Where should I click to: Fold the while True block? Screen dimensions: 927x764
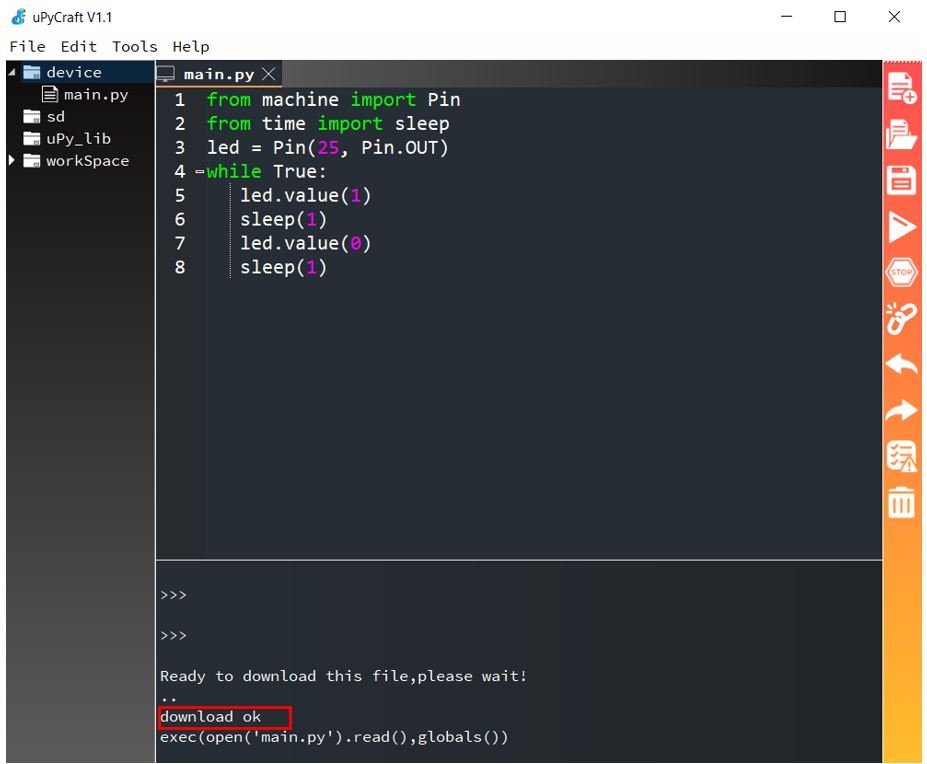(x=200, y=171)
